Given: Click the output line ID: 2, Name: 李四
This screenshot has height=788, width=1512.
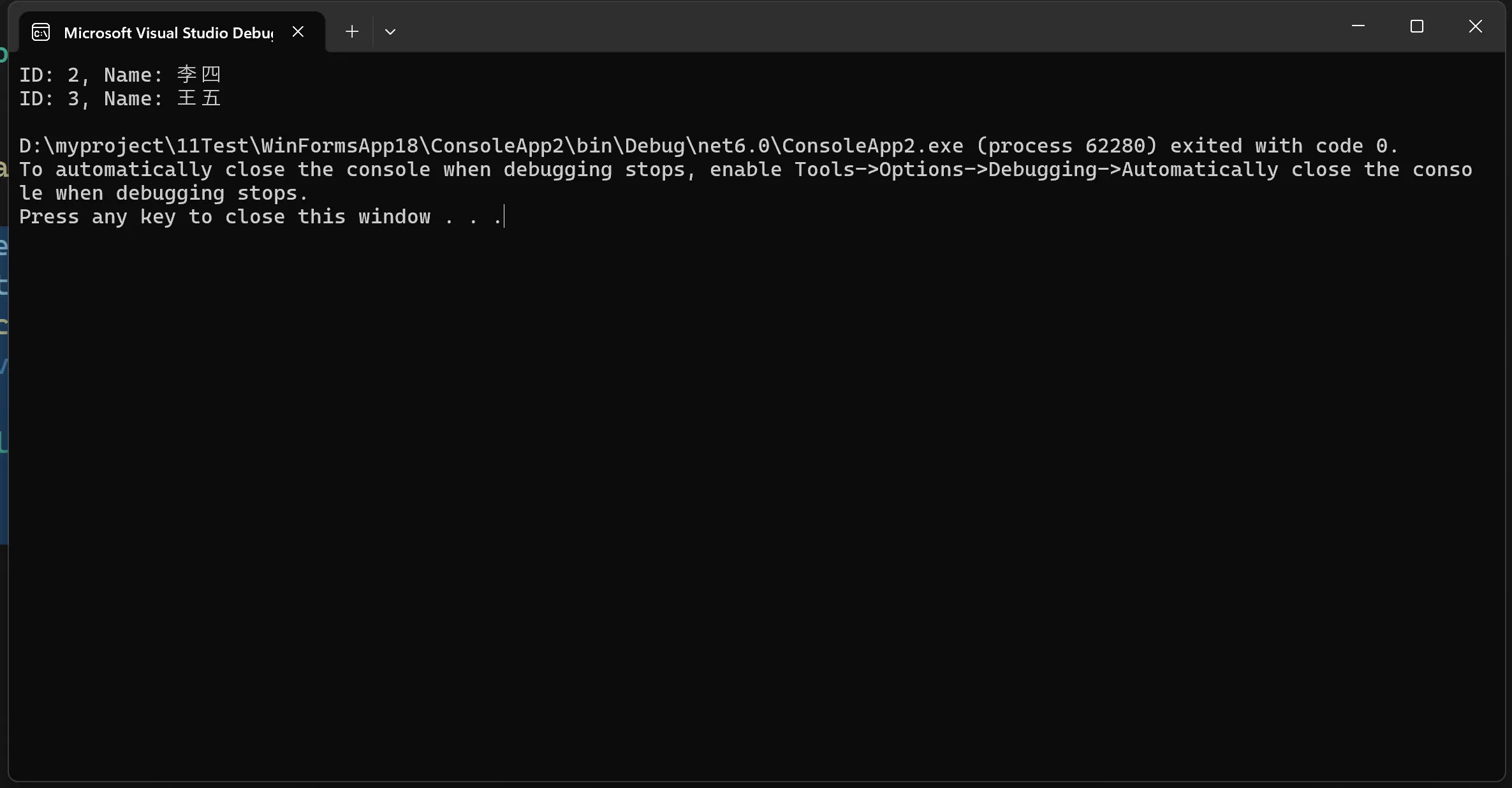Looking at the screenshot, I should pos(120,75).
